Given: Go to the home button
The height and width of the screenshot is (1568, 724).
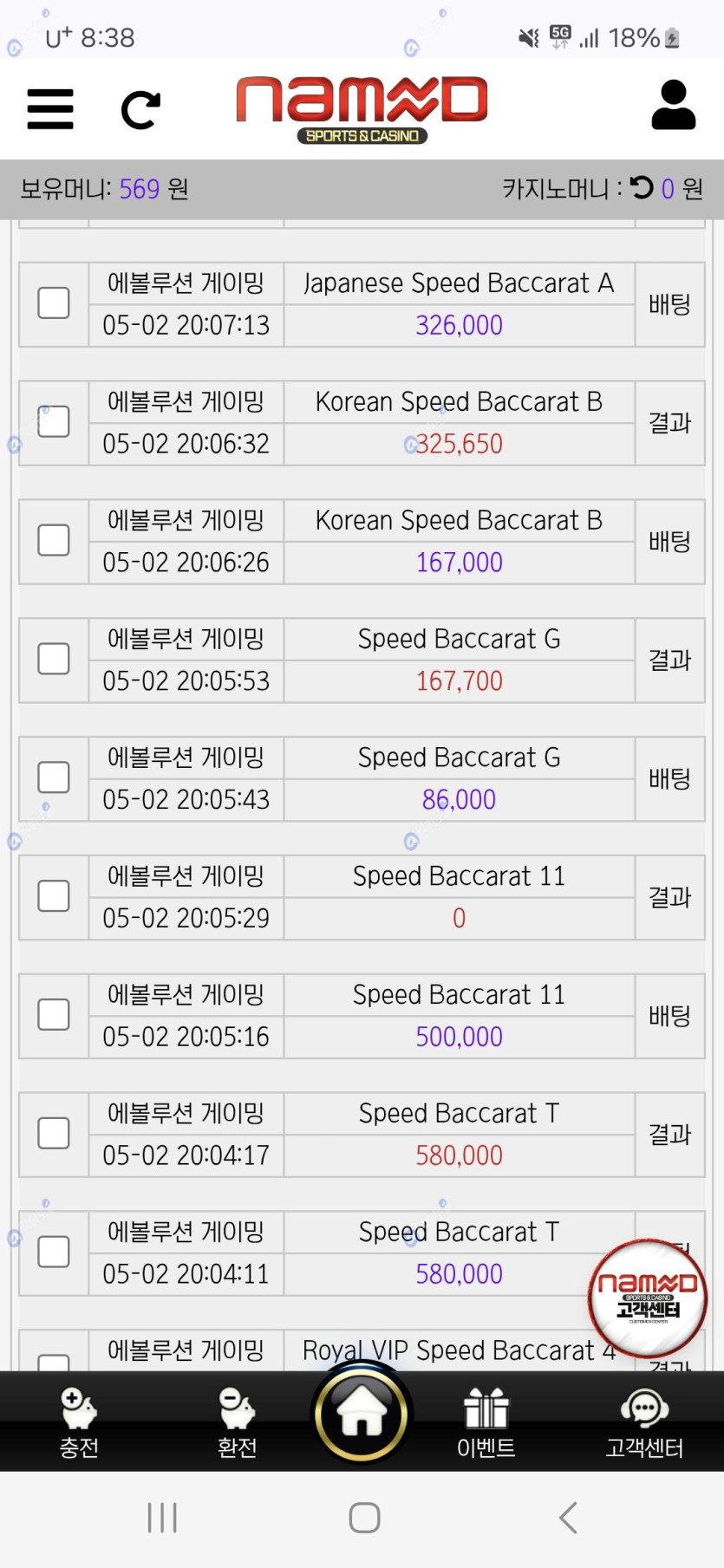Looking at the screenshot, I should (362, 1413).
